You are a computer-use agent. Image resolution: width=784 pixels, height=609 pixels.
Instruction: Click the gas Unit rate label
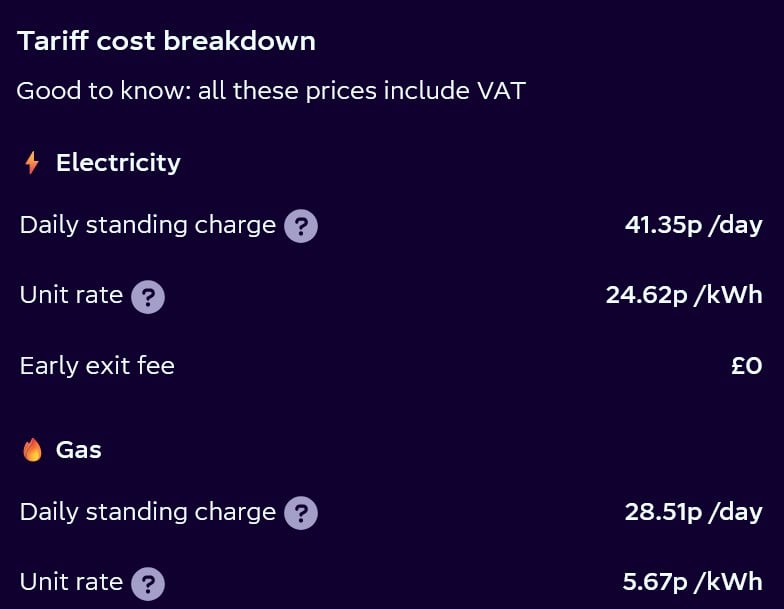click(x=72, y=582)
